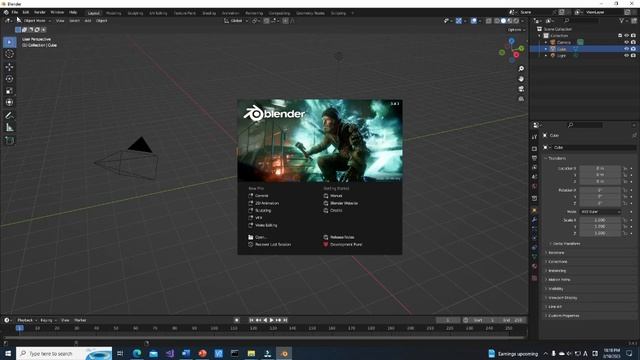Image resolution: width=640 pixels, height=360 pixels.
Task: Switch to the Modeling workspace tab
Action: pos(113,13)
